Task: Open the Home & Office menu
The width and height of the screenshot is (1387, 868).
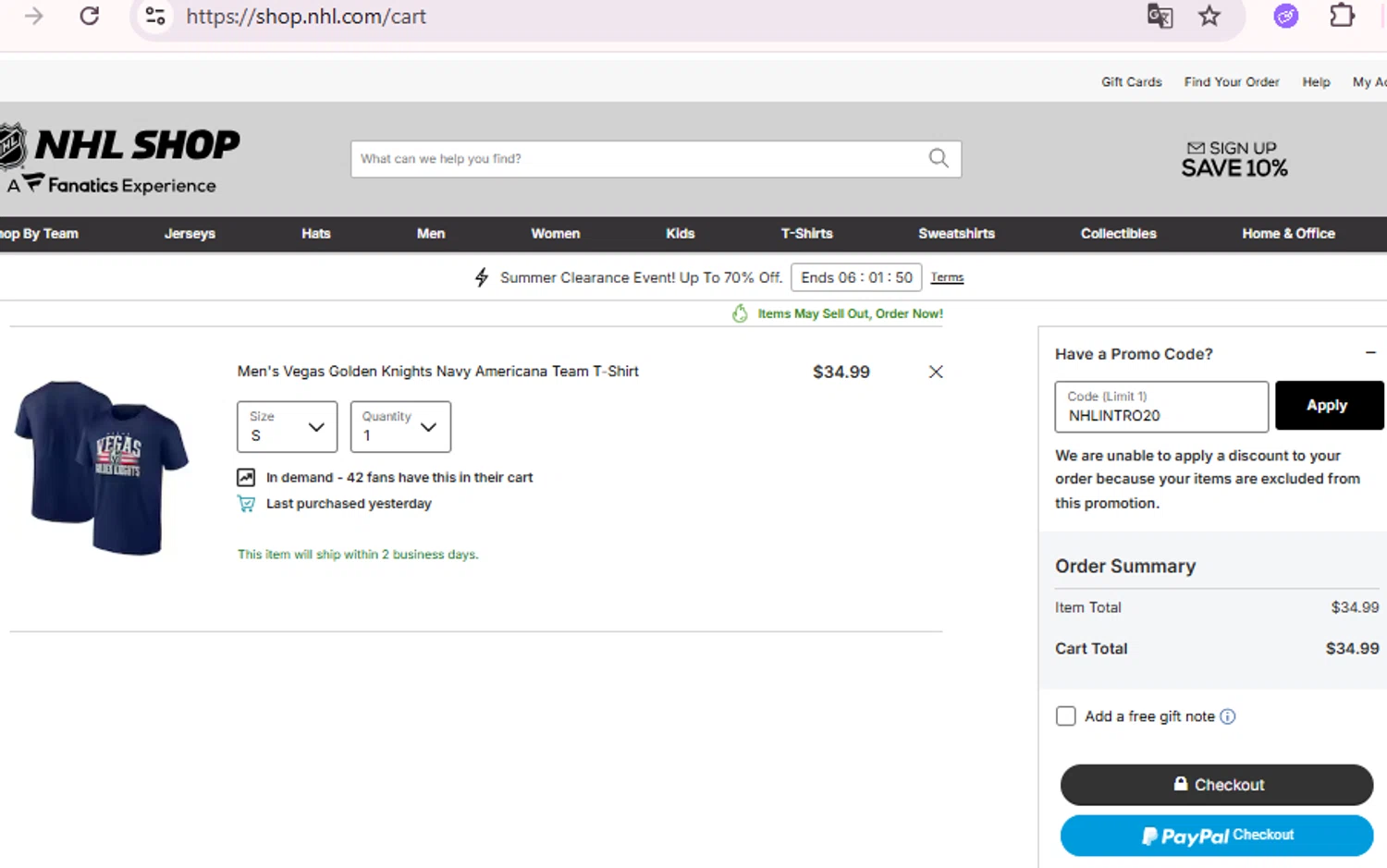Action: point(1289,234)
